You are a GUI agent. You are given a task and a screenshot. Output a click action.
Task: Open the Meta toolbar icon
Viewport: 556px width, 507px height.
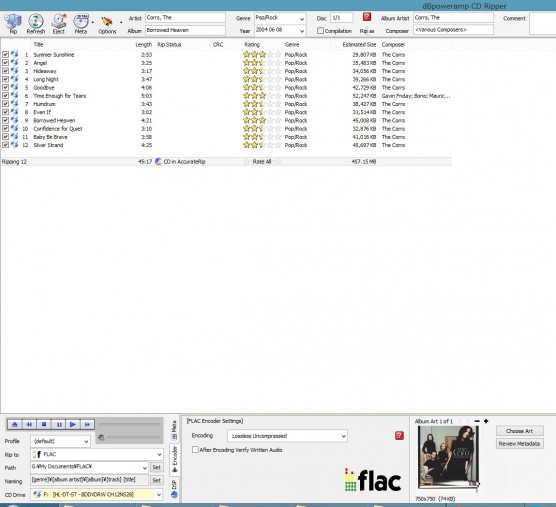(81, 22)
